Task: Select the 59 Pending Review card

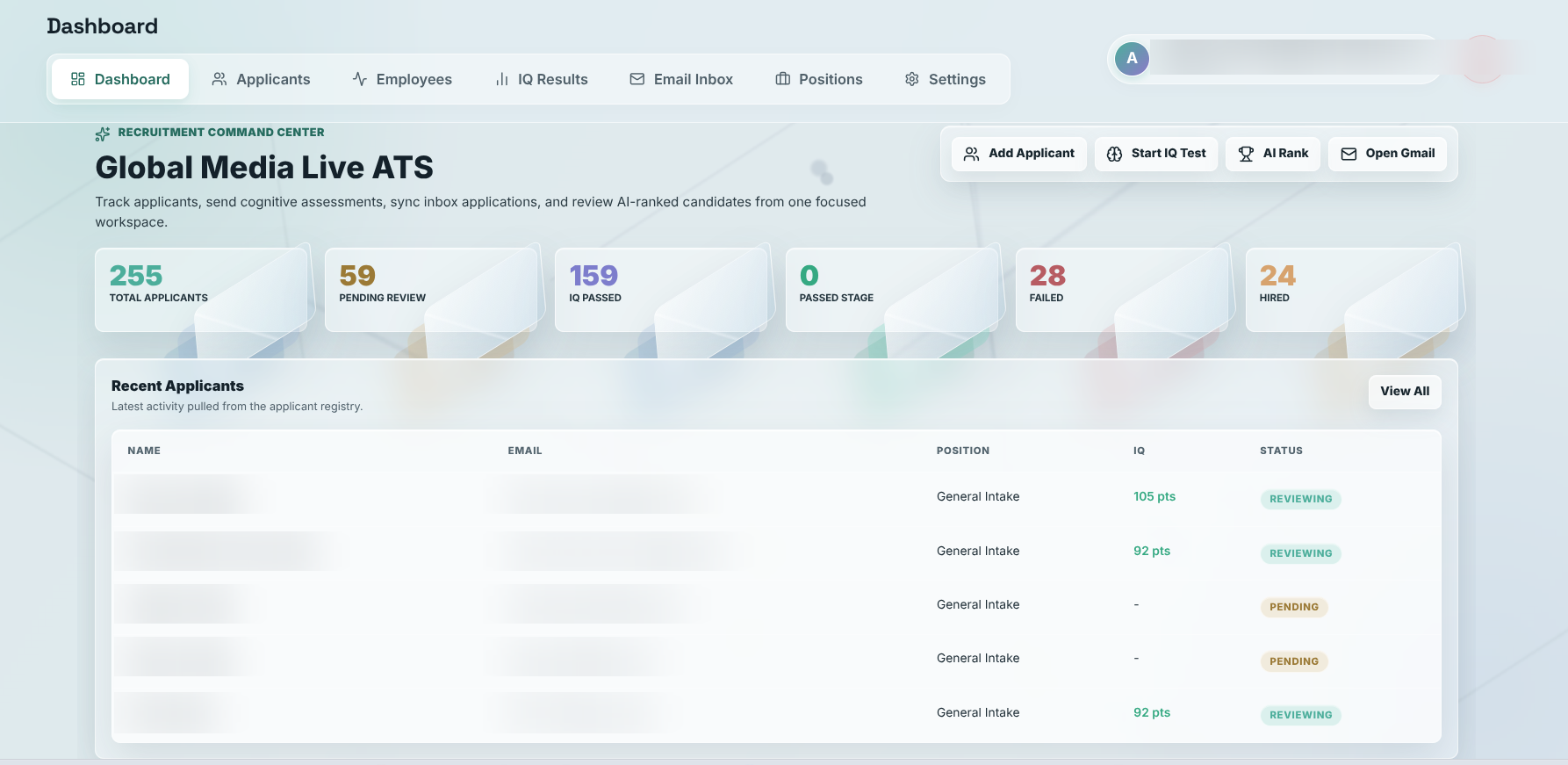Action: click(431, 290)
